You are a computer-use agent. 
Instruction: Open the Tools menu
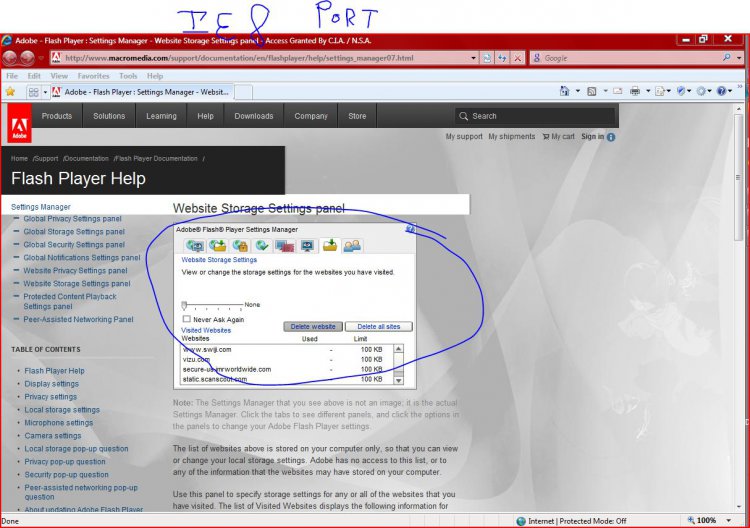(128, 76)
